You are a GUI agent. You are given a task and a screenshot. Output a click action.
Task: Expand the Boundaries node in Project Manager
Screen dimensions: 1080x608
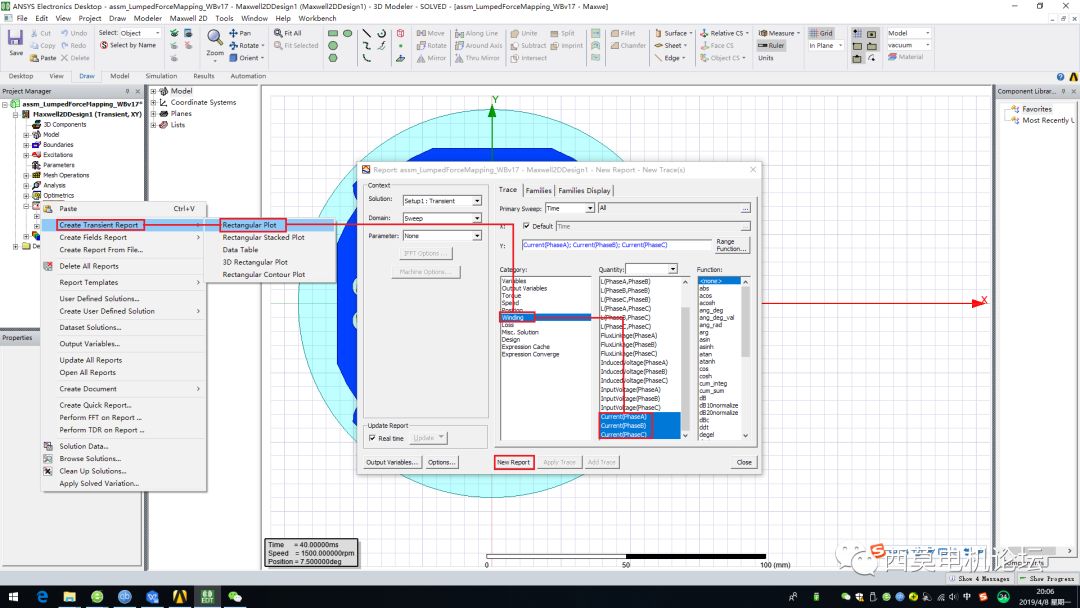(x=26, y=145)
